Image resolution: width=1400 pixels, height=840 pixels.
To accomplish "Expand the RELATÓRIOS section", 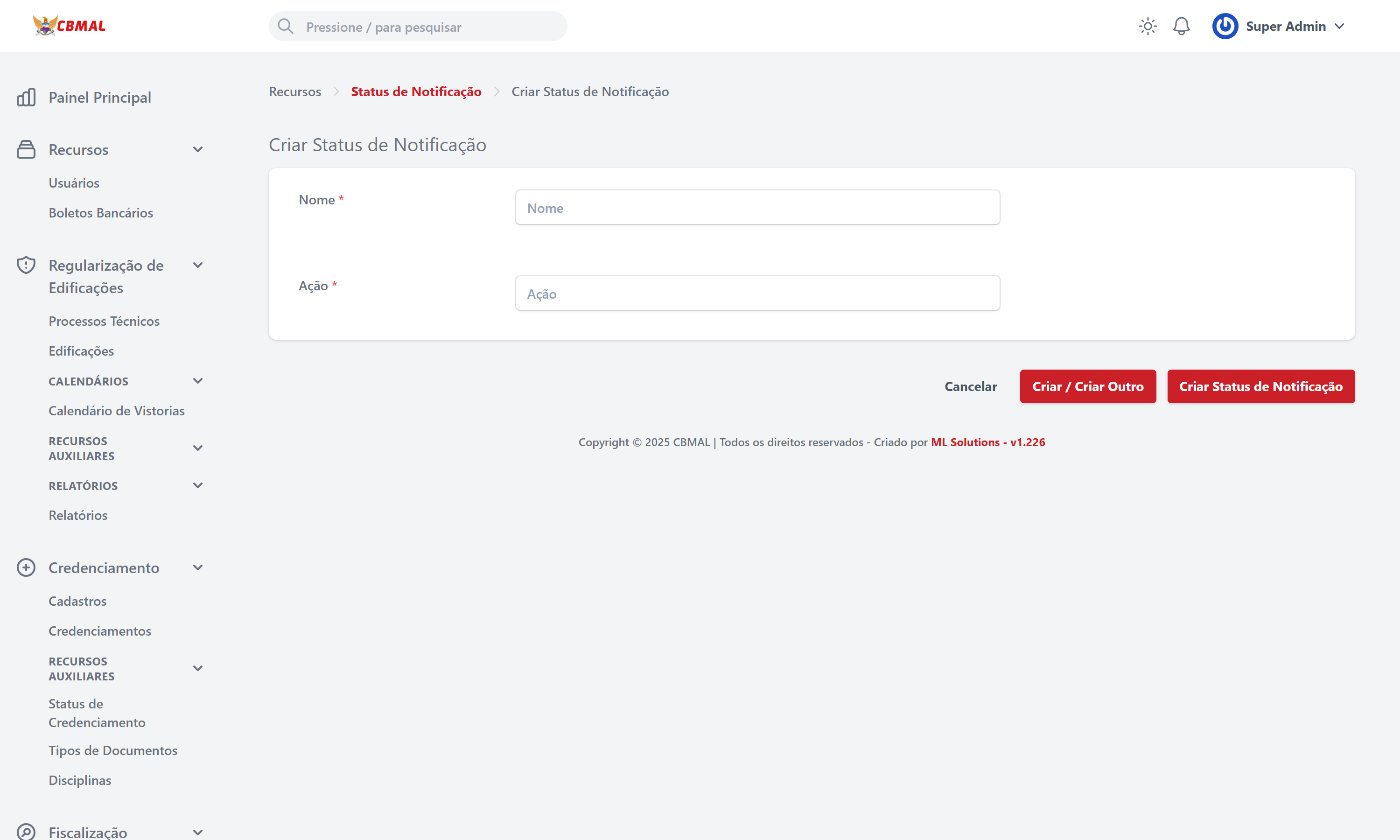I will tap(197, 485).
